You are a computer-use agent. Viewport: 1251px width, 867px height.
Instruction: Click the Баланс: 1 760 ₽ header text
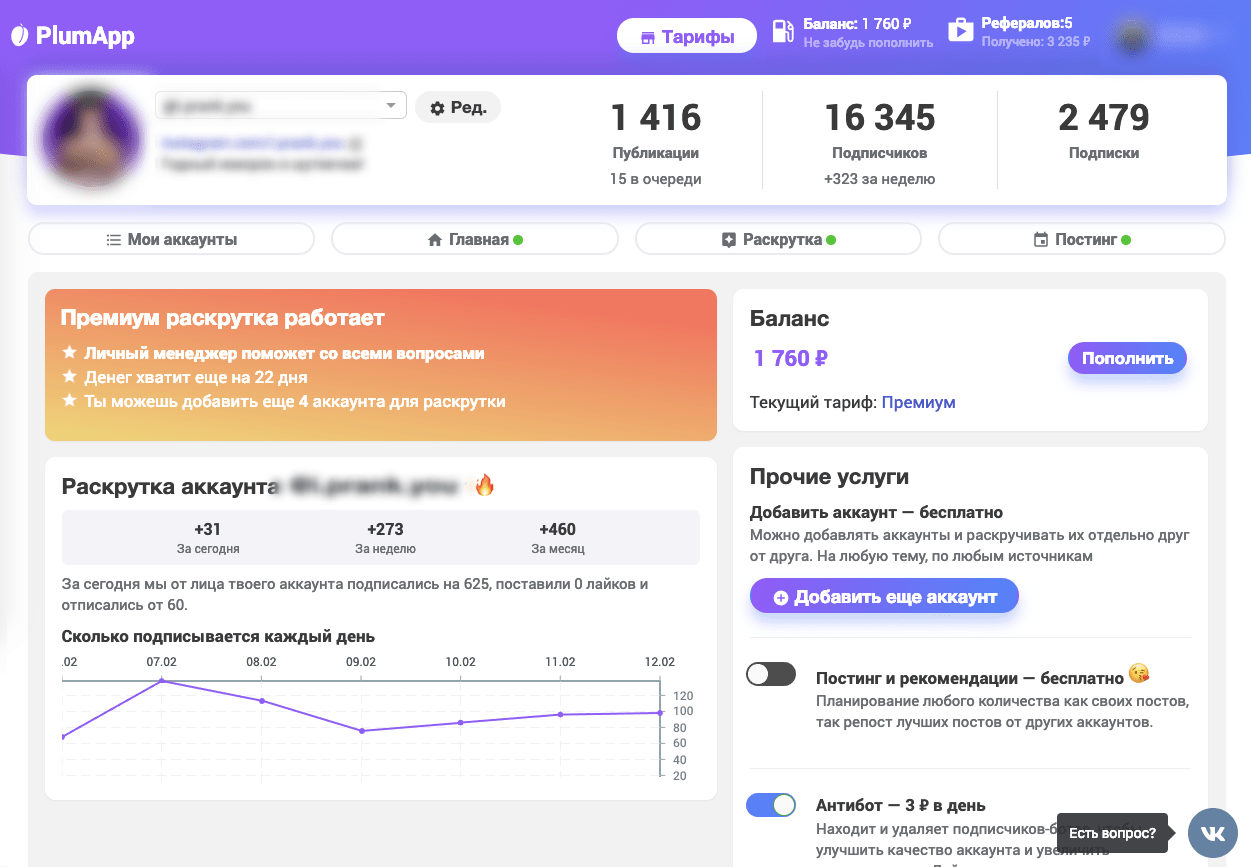coord(858,24)
